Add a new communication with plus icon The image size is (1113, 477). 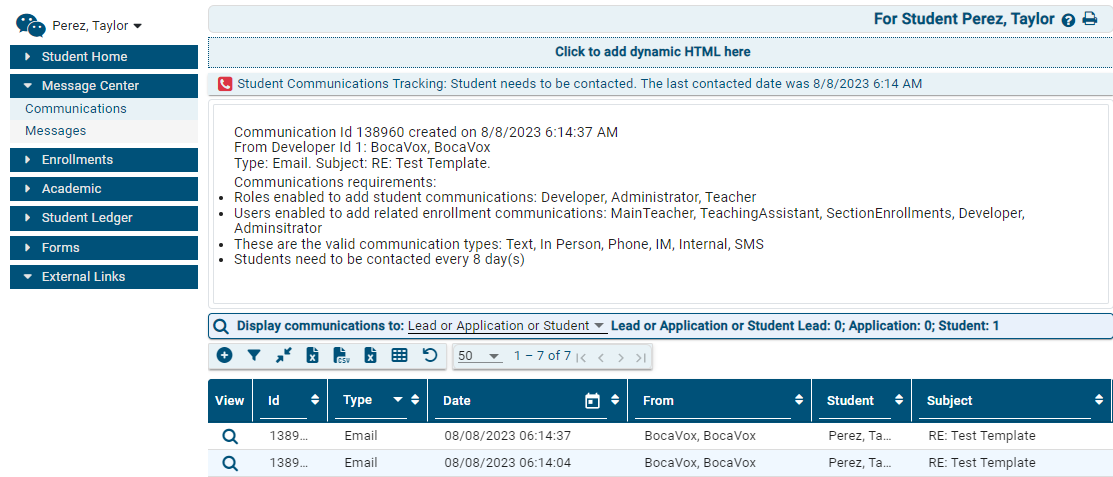tap(224, 356)
